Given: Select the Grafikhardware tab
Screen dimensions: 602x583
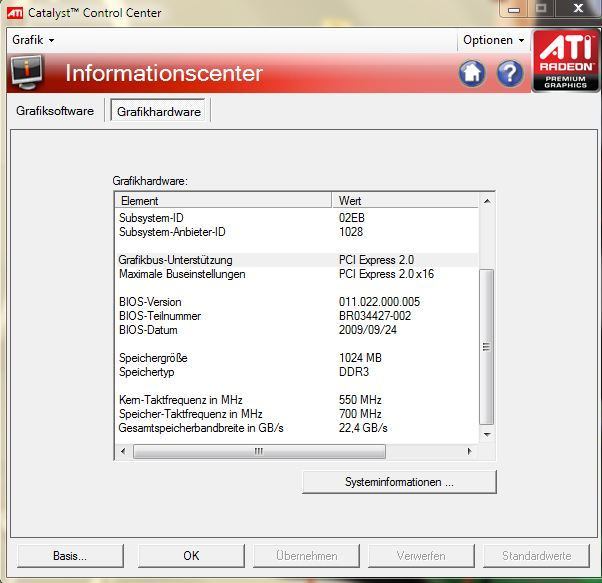Looking at the screenshot, I should pos(159,112).
